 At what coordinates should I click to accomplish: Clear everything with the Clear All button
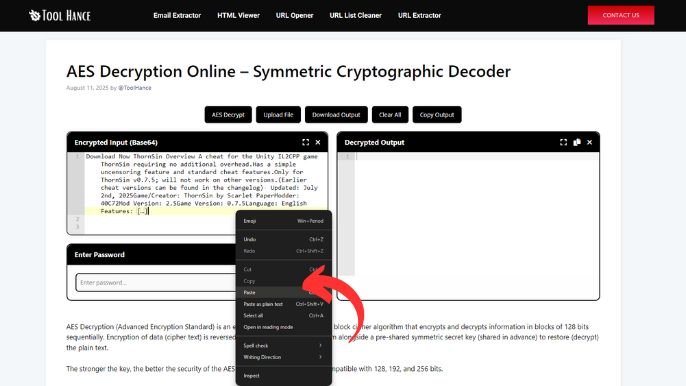pyautogui.click(x=390, y=115)
